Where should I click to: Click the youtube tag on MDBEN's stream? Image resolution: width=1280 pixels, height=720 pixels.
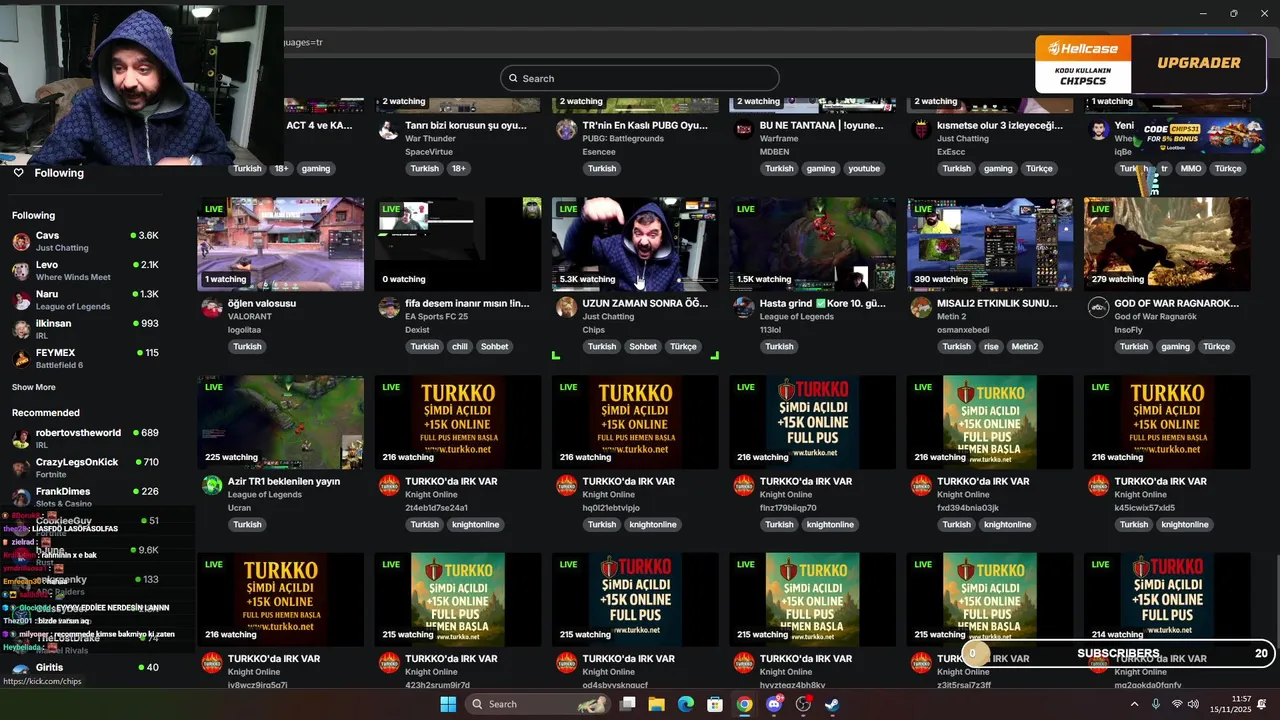tap(864, 169)
